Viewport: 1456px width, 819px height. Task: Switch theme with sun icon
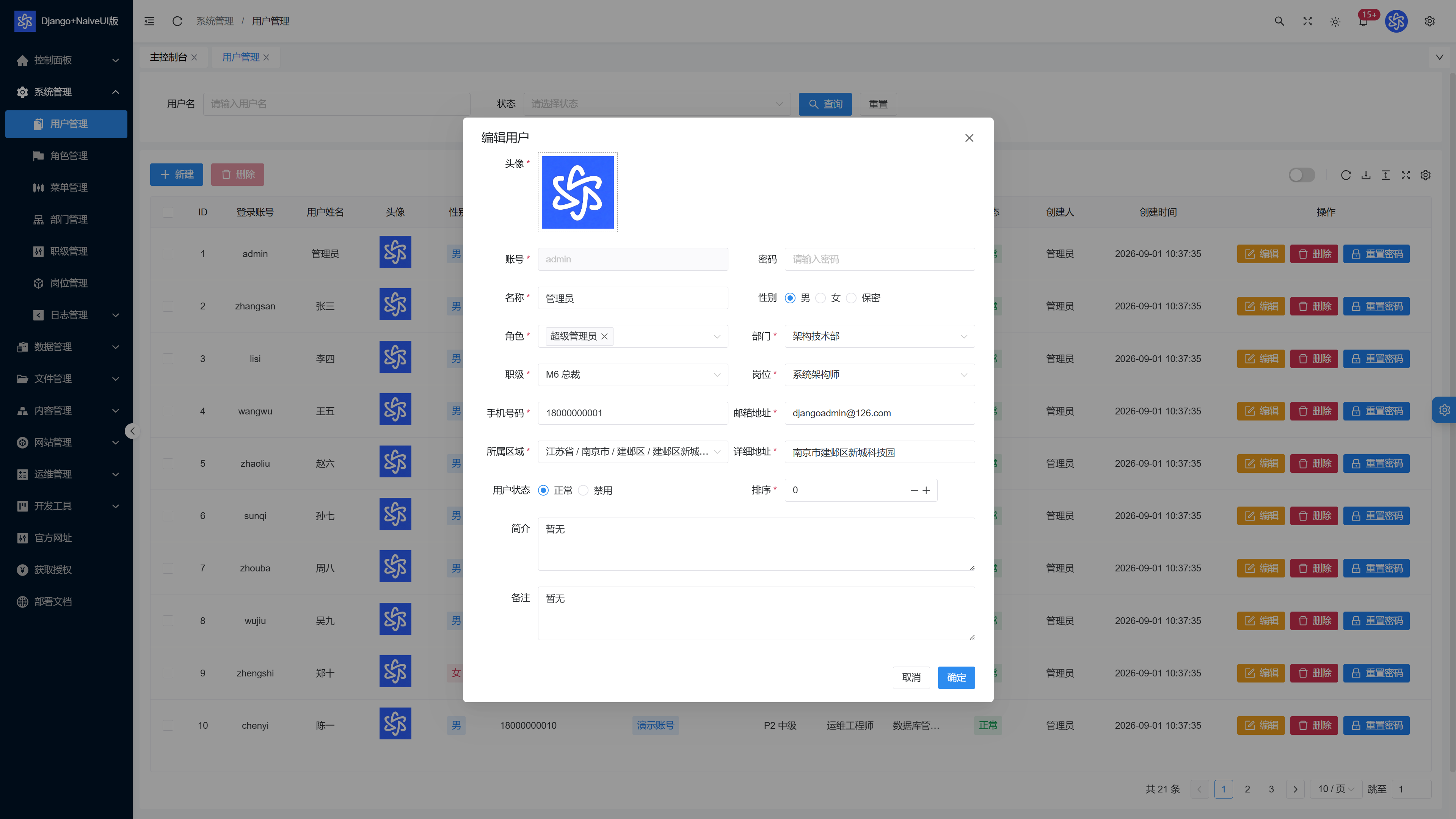click(1335, 22)
